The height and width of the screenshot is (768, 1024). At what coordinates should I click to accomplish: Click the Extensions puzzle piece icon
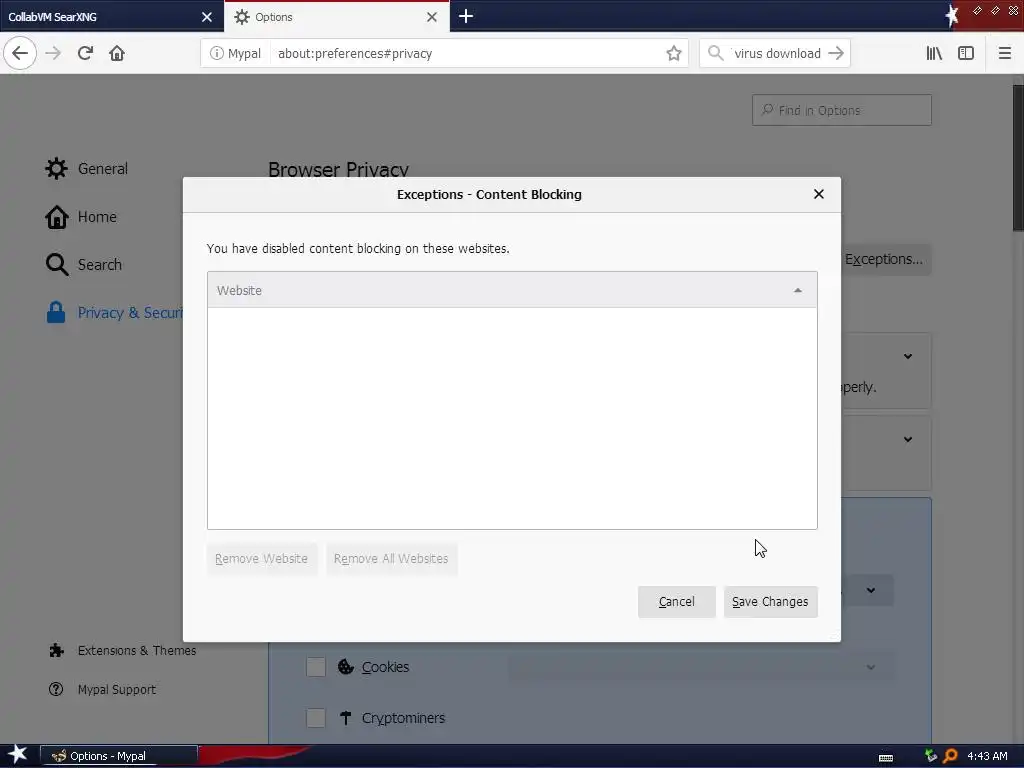pos(56,650)
